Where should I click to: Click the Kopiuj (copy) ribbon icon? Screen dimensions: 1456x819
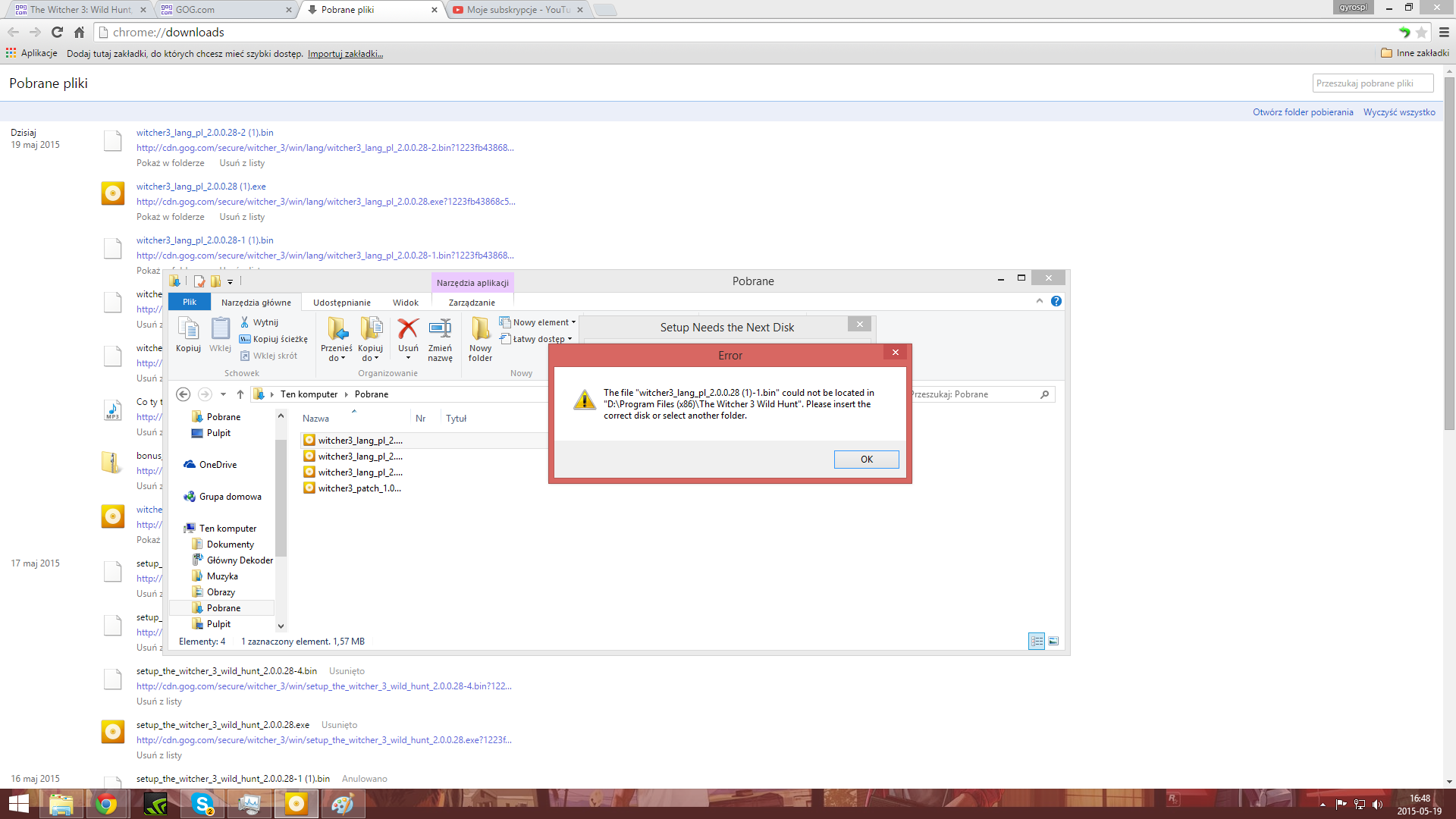pyautogui.click(x=188, y=335)
